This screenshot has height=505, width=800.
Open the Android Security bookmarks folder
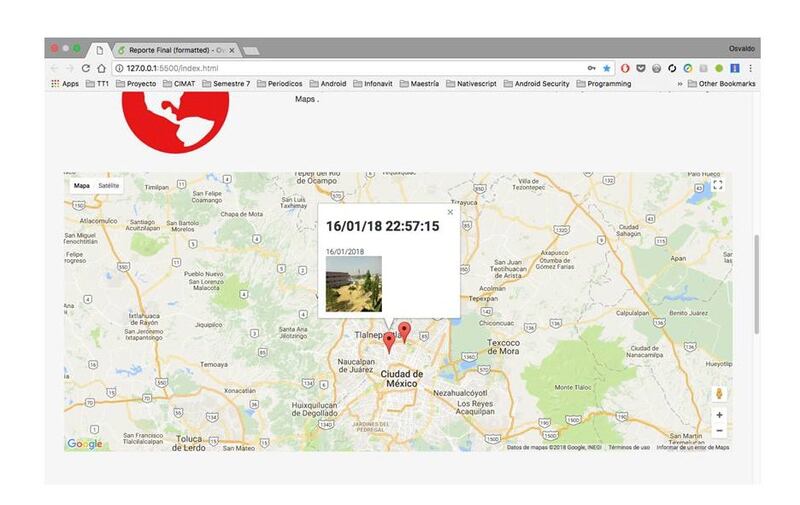[x=537, y=84]
